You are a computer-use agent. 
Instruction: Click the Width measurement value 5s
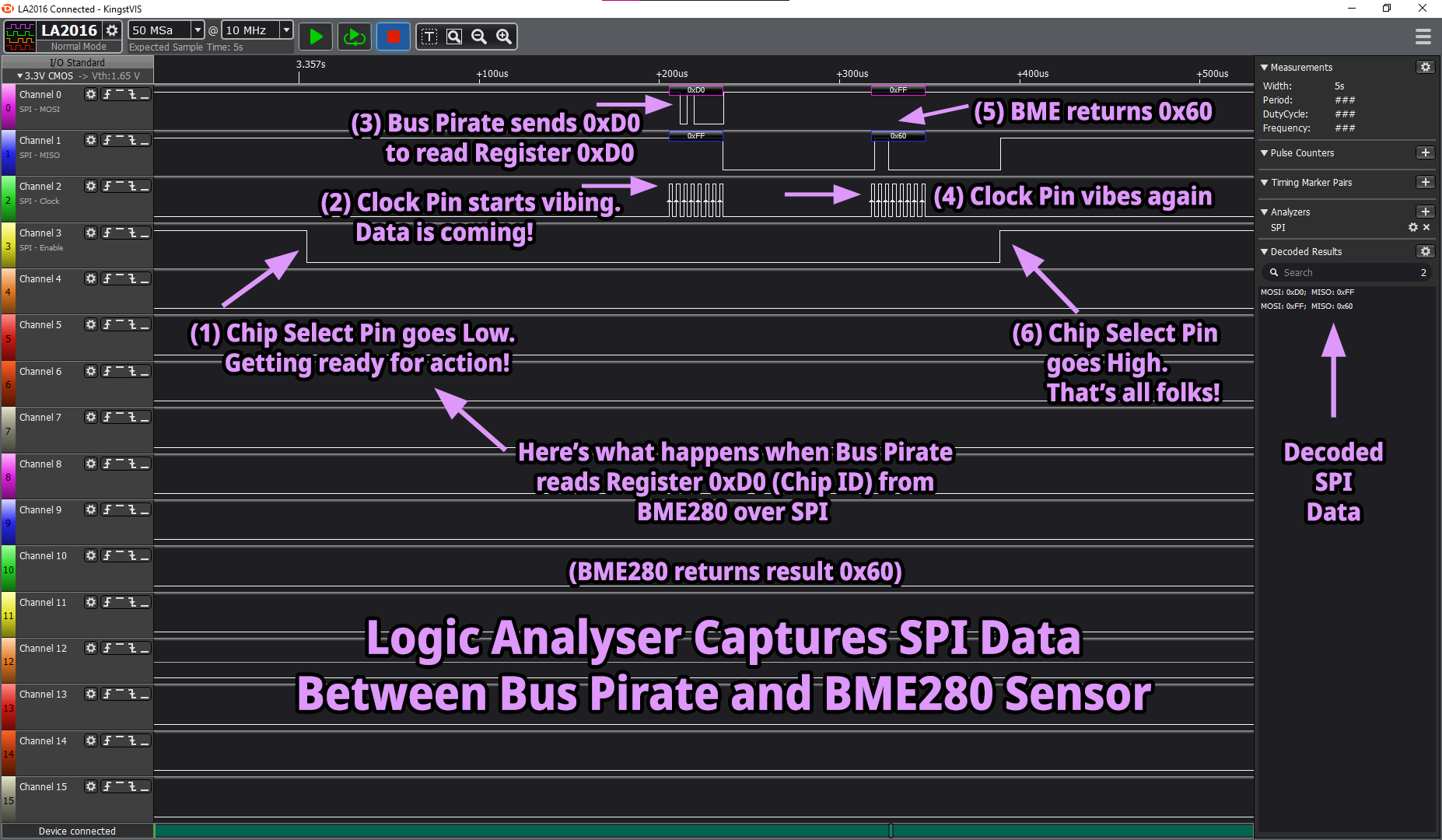click(1339, 86)
